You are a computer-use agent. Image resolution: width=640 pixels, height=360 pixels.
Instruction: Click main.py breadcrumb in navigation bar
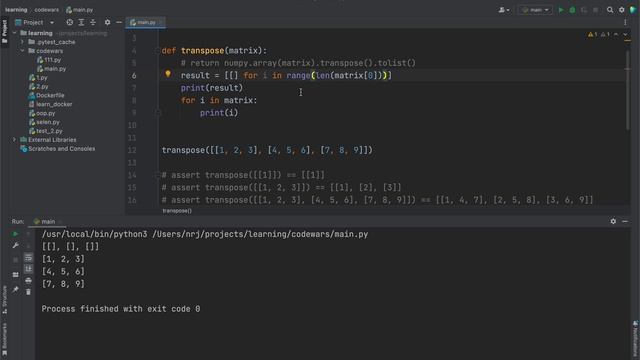pos(80,10)
